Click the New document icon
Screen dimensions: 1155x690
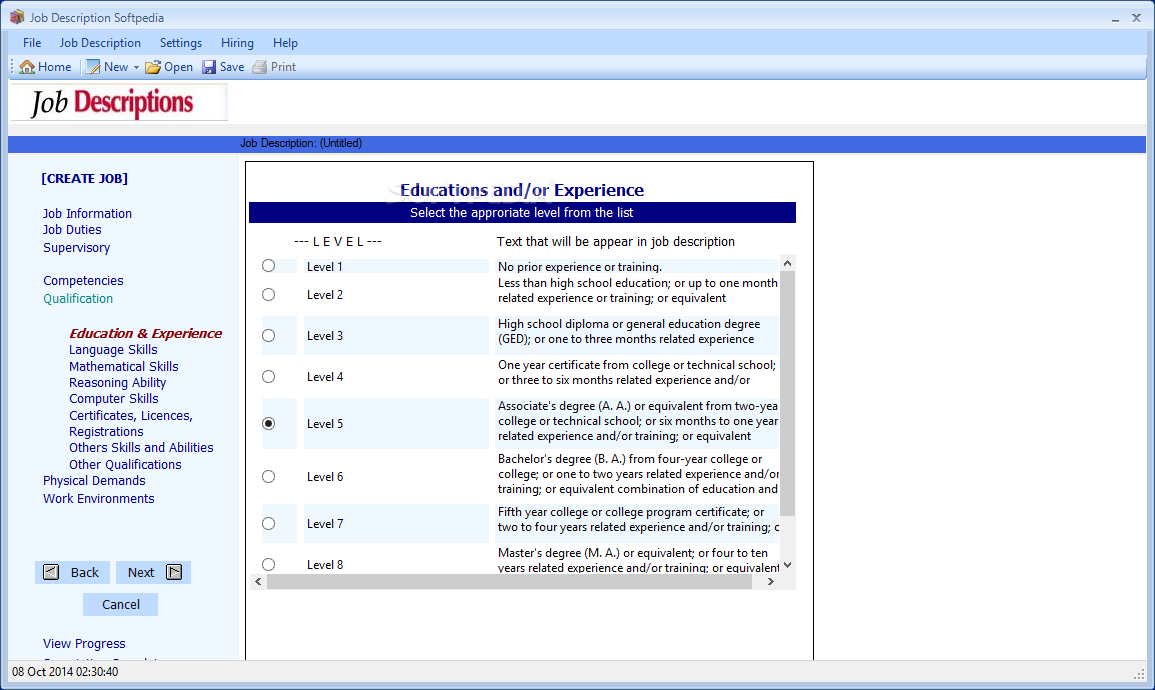pos(93,67)
